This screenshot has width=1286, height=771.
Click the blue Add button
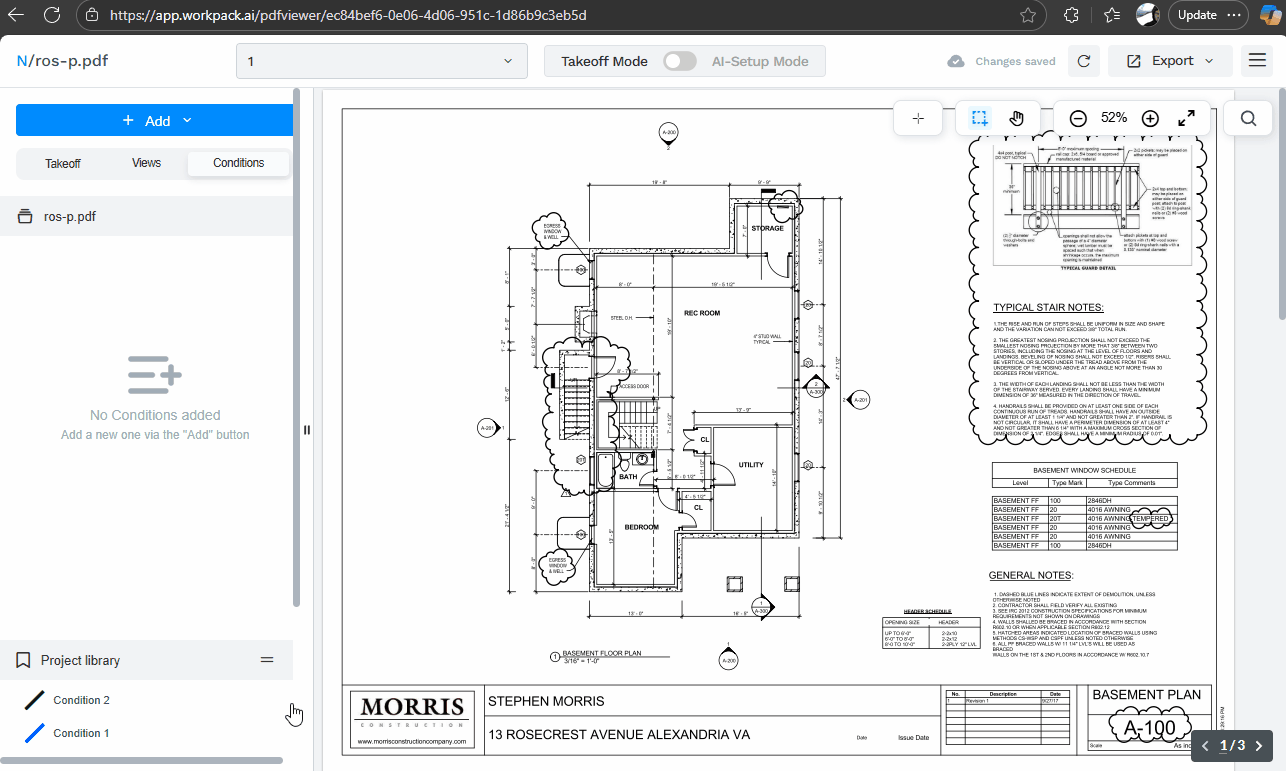155,120
